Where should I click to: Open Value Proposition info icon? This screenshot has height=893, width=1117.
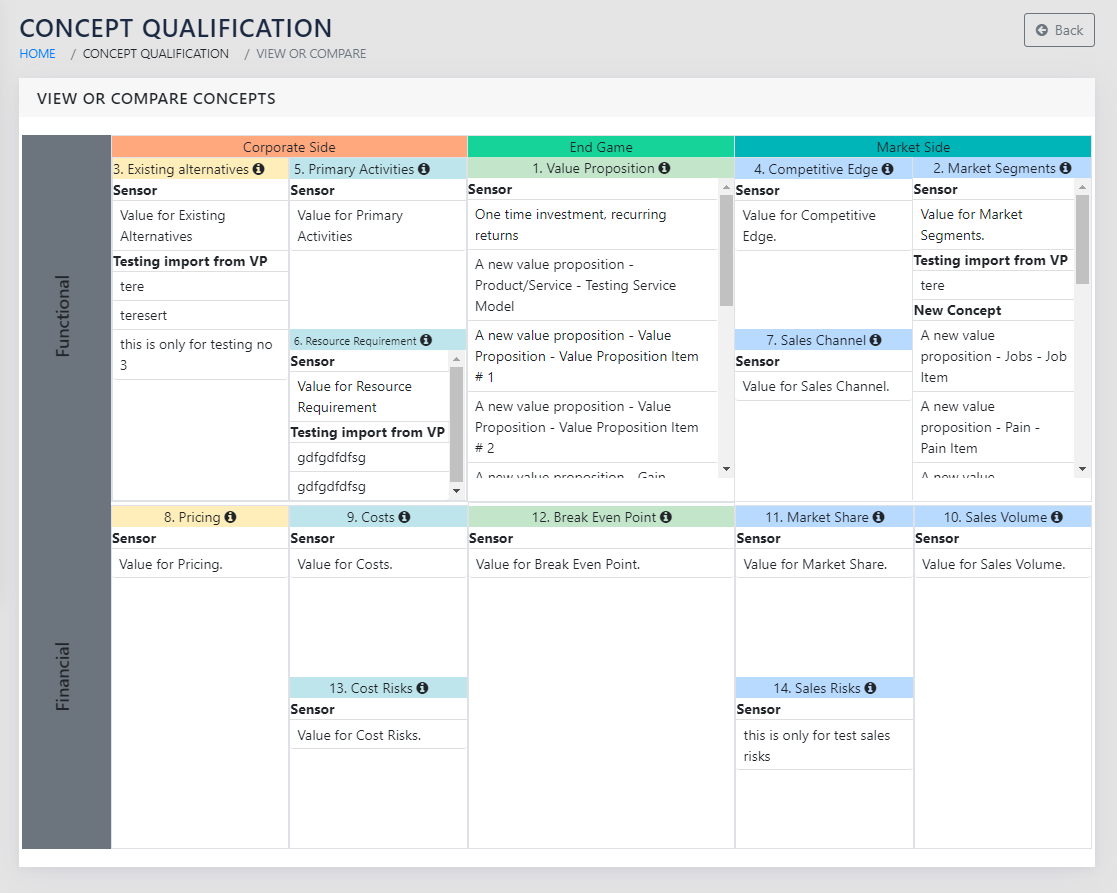pyautogui.click(x=665, y=169)
